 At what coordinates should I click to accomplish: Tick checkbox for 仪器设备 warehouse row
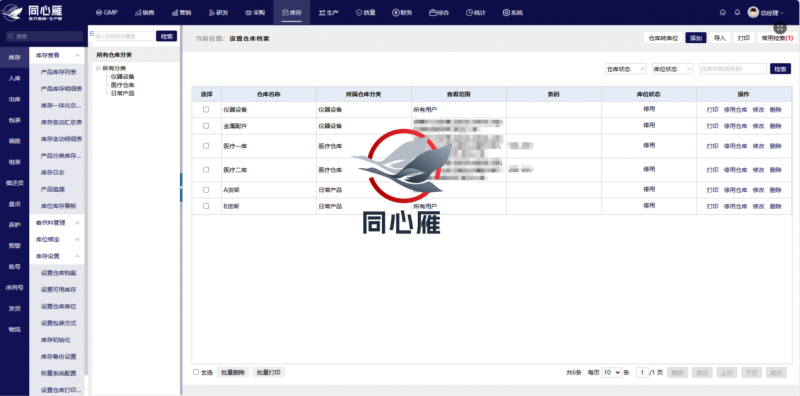click(206, 109)
